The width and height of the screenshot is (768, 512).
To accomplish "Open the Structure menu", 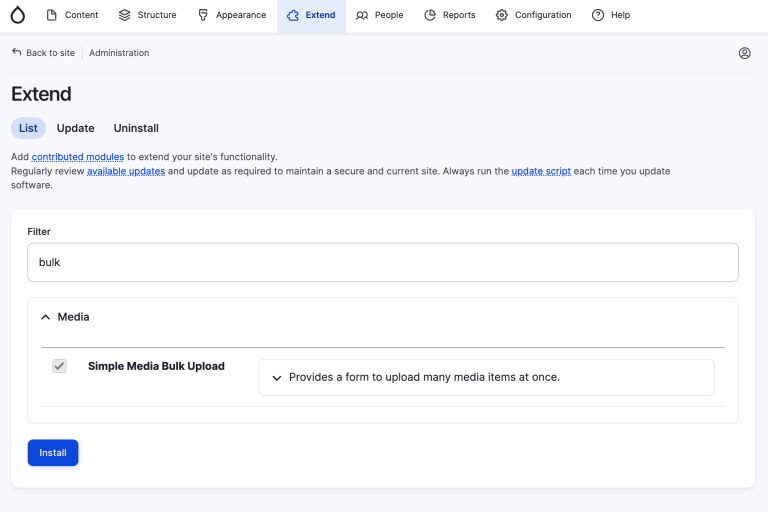I will click(x=157, y=15).
